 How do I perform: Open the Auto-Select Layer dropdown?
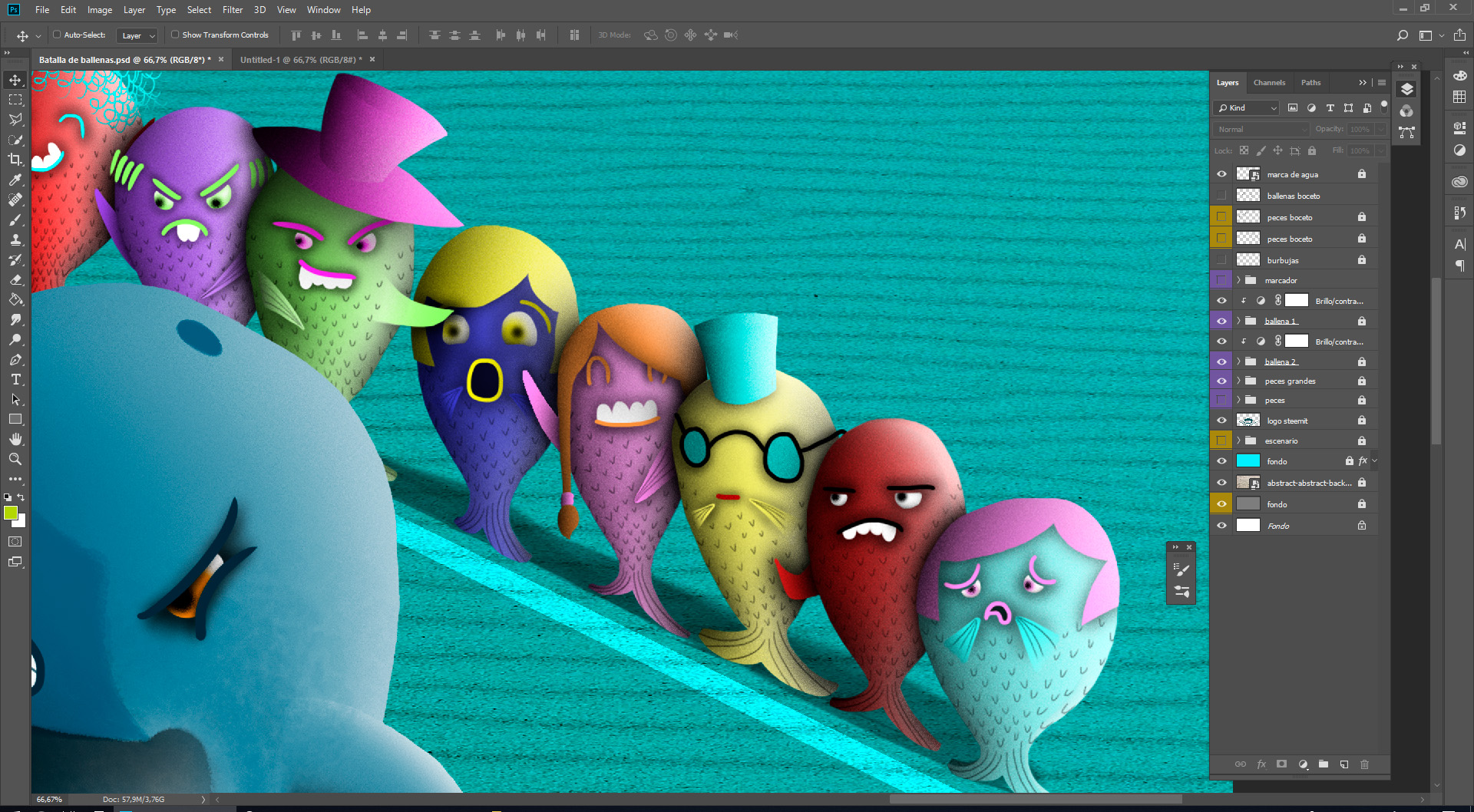[137, 35]
